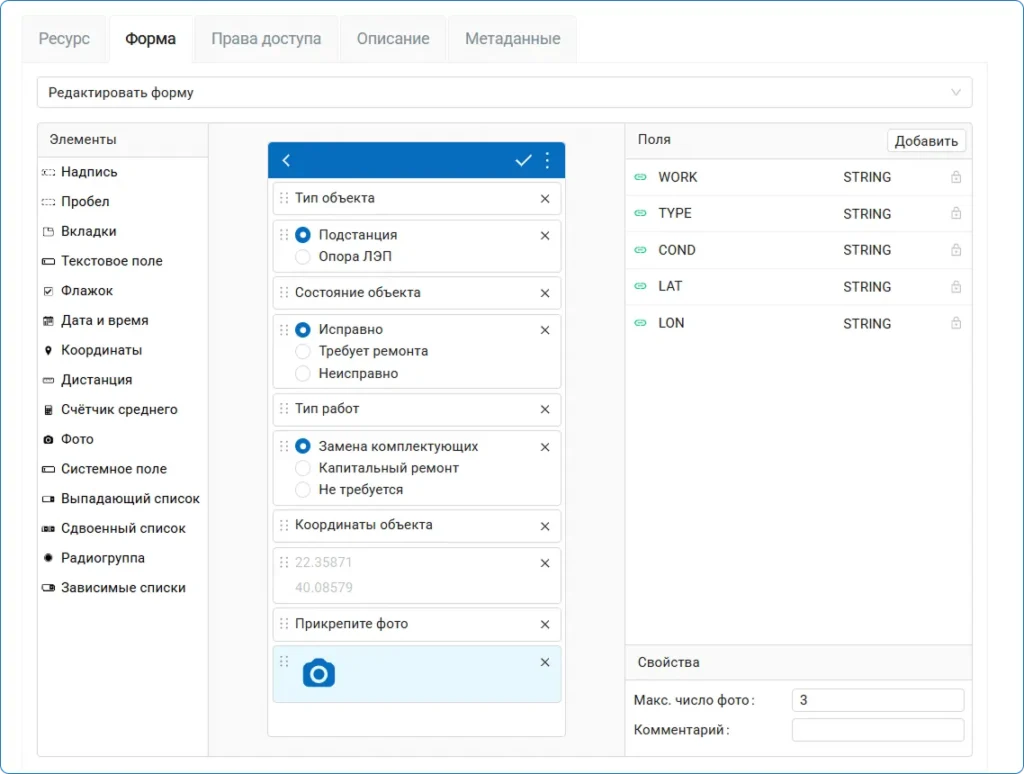Image resolution: width=1024 pixels, height=774 pixels.
Task: Remove the 'Тип объекта' label element
Action: click(545, 198)
